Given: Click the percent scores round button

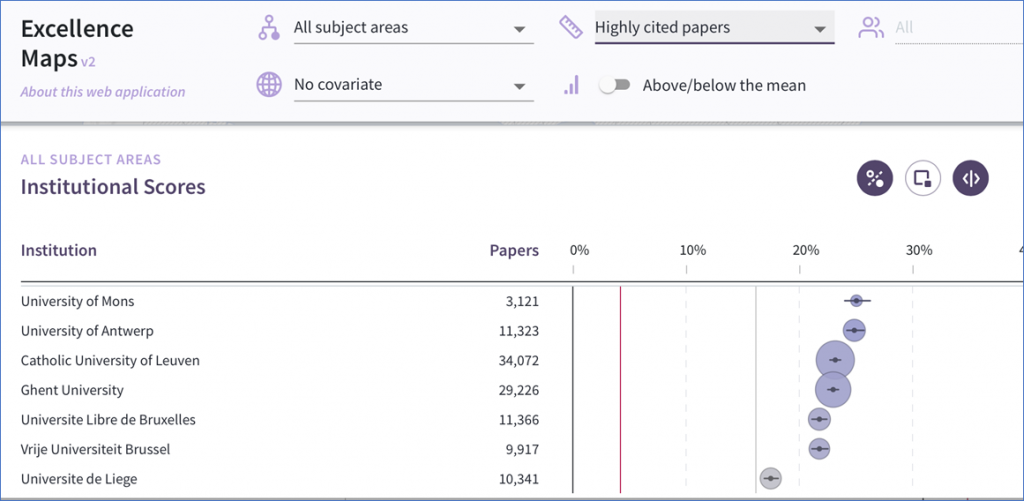Looking at the screenshot, I should point(874,178).
